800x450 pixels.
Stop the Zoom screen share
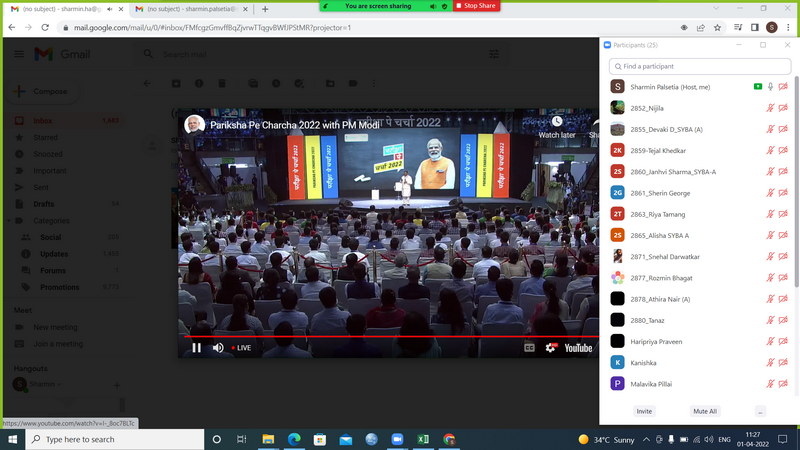[476, 6]
